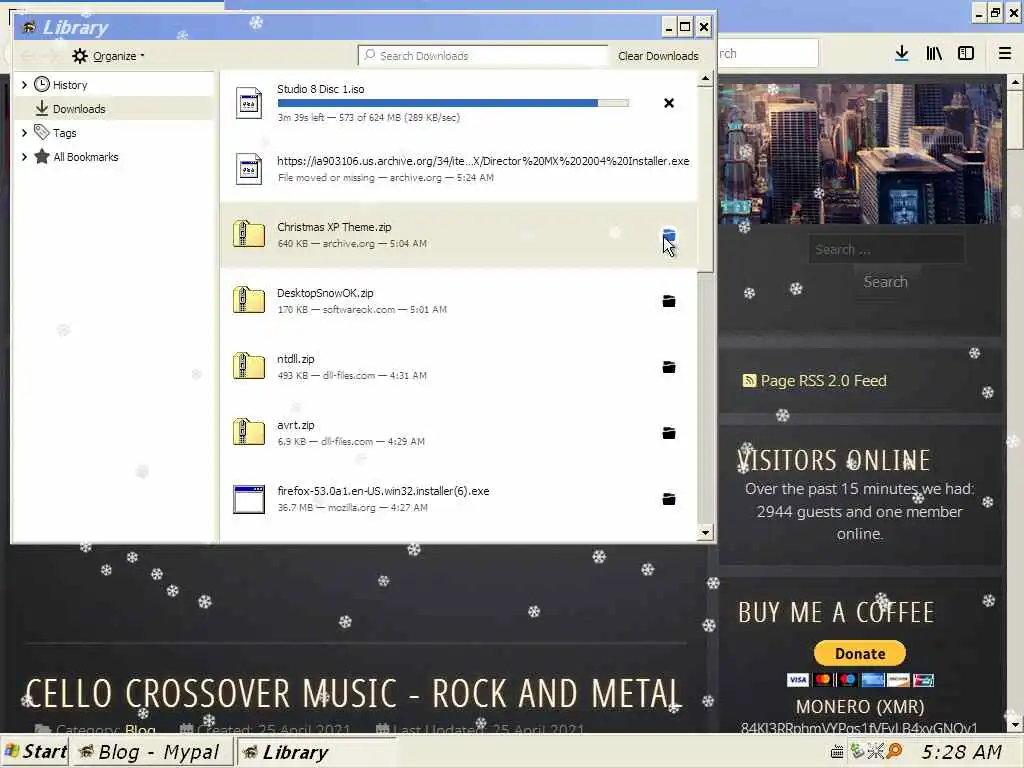The image size is (1024, 768).
Task: Click the magnifier tray icon in taskbar
Action: (x=894, y=752)
